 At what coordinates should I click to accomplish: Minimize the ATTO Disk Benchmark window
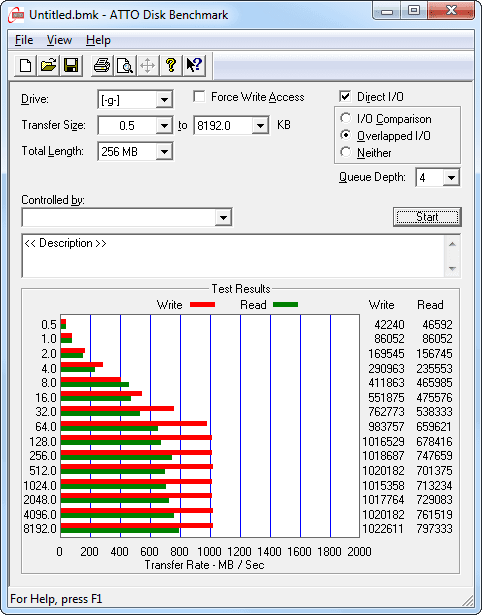coord(387,10)
